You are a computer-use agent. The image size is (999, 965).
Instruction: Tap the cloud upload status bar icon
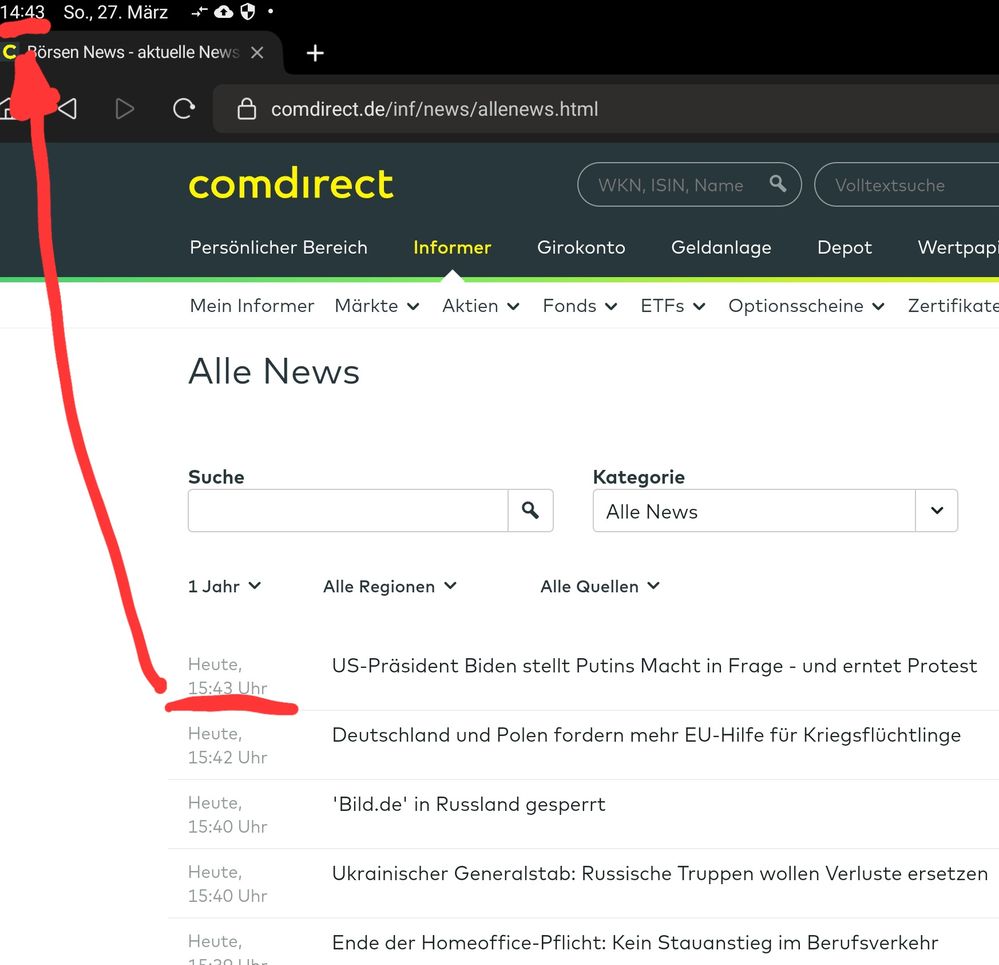(x=223, y=11)
